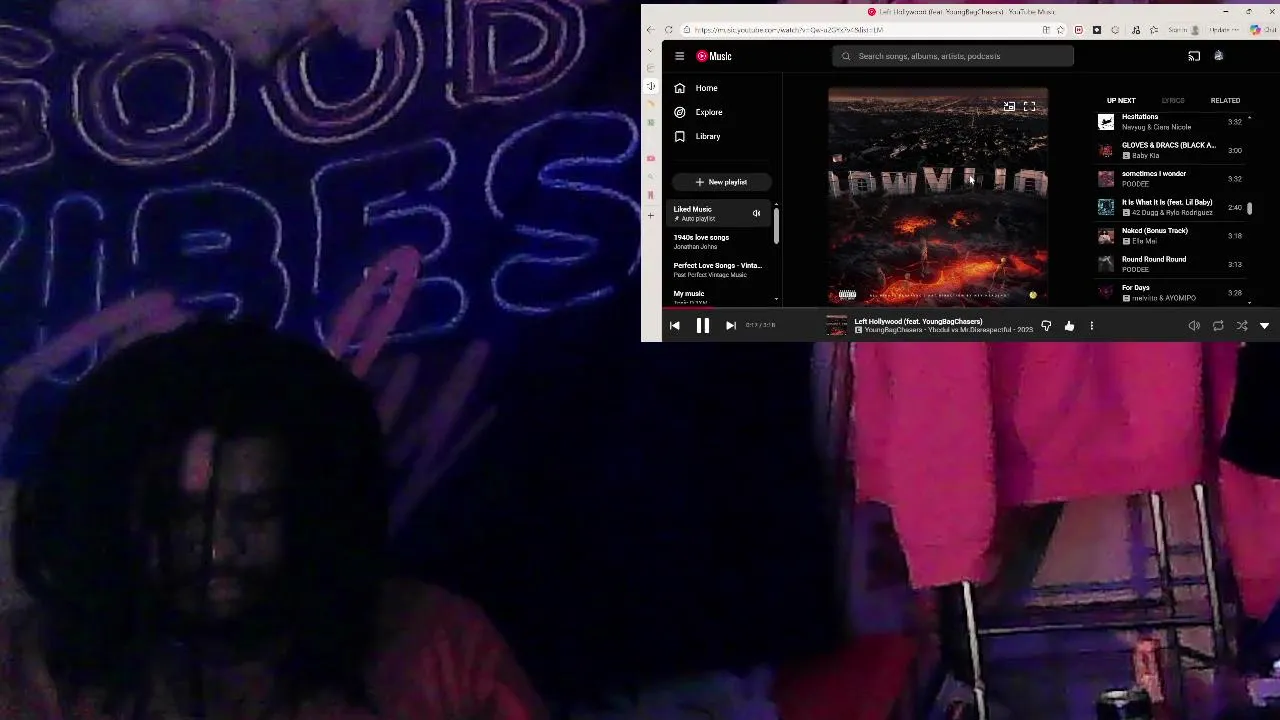Viewport: 1280px width, 720px height.
Task: Pause the current song
Action: [703, 325]
